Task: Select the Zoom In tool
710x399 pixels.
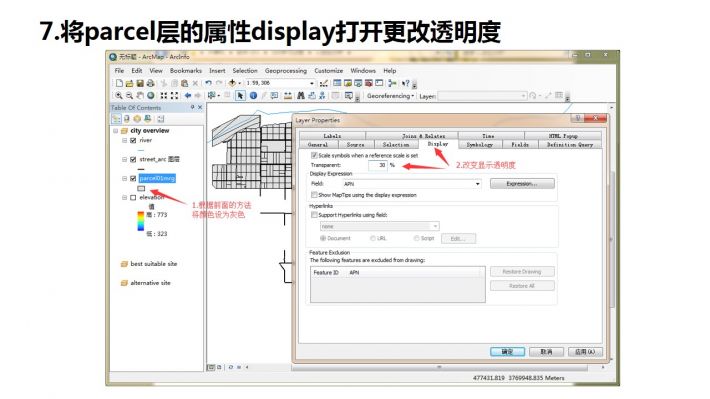Action: pyautogui.click(x=119, y=96)
